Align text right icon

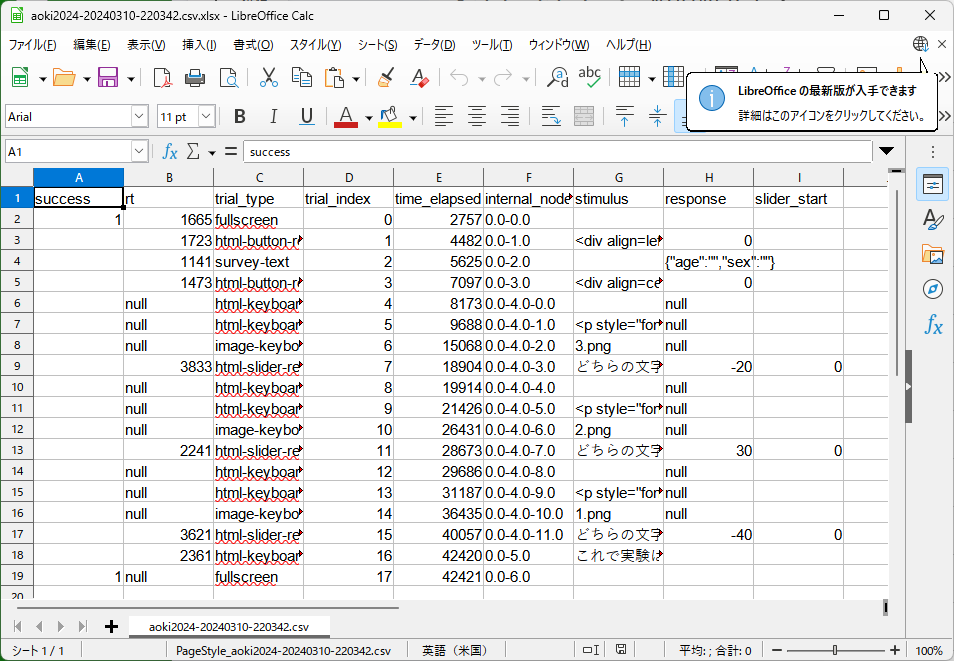(x=510, y=116)
